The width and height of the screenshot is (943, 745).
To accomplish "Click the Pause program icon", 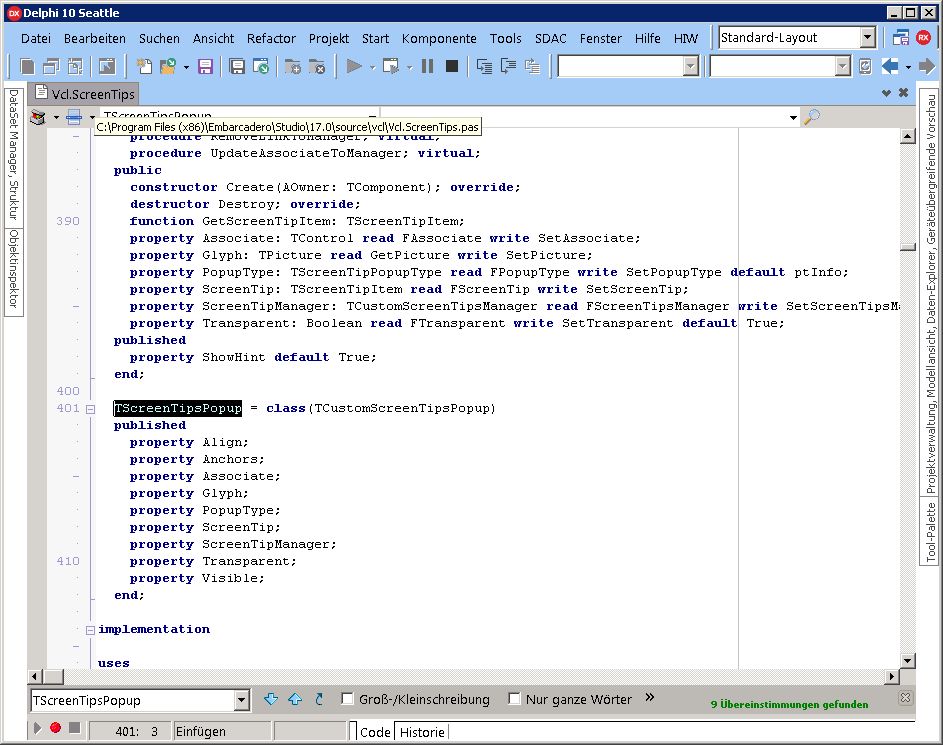I will (x=428, y=66).
